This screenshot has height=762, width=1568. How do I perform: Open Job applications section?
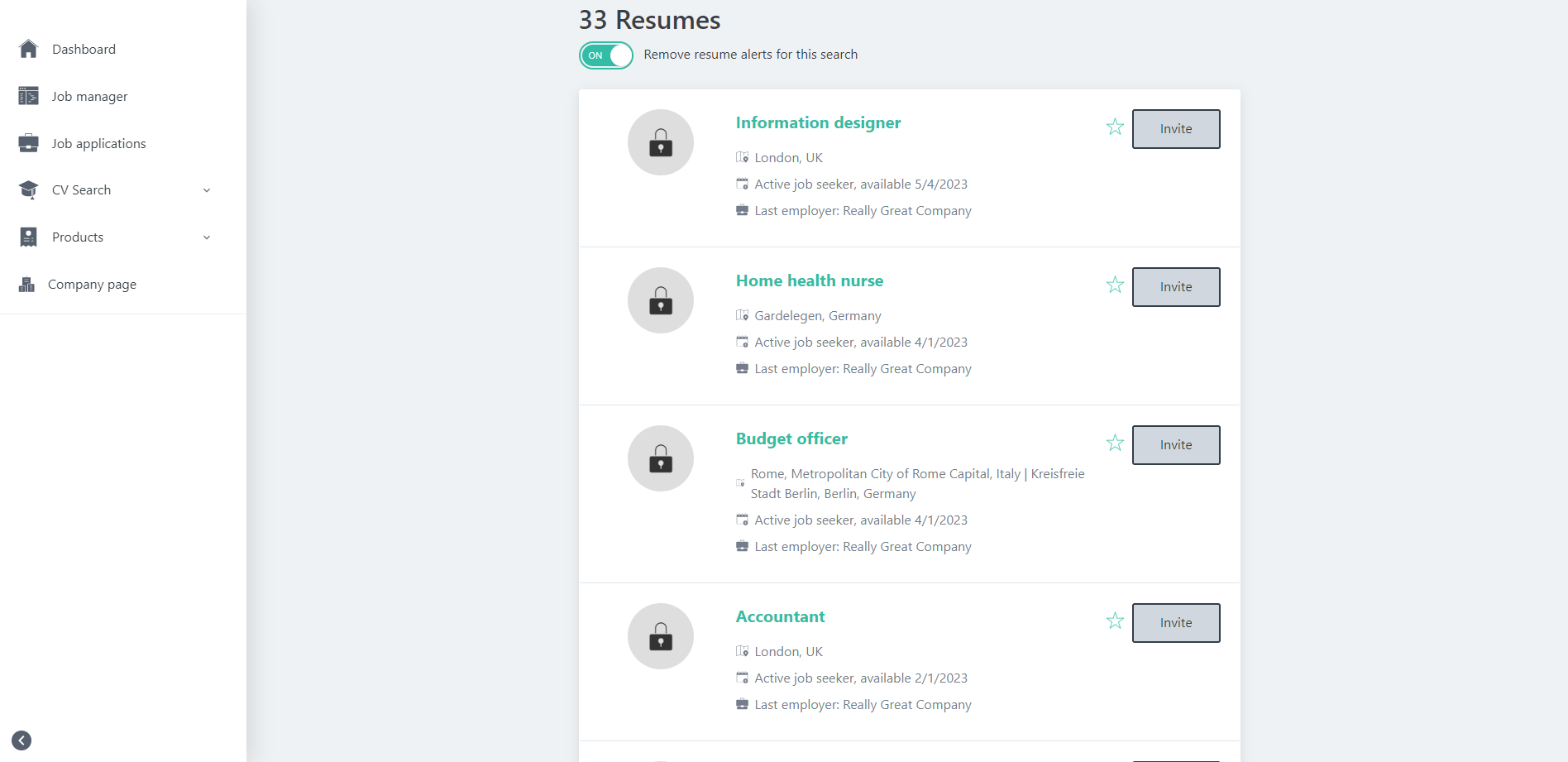[98, 144]
